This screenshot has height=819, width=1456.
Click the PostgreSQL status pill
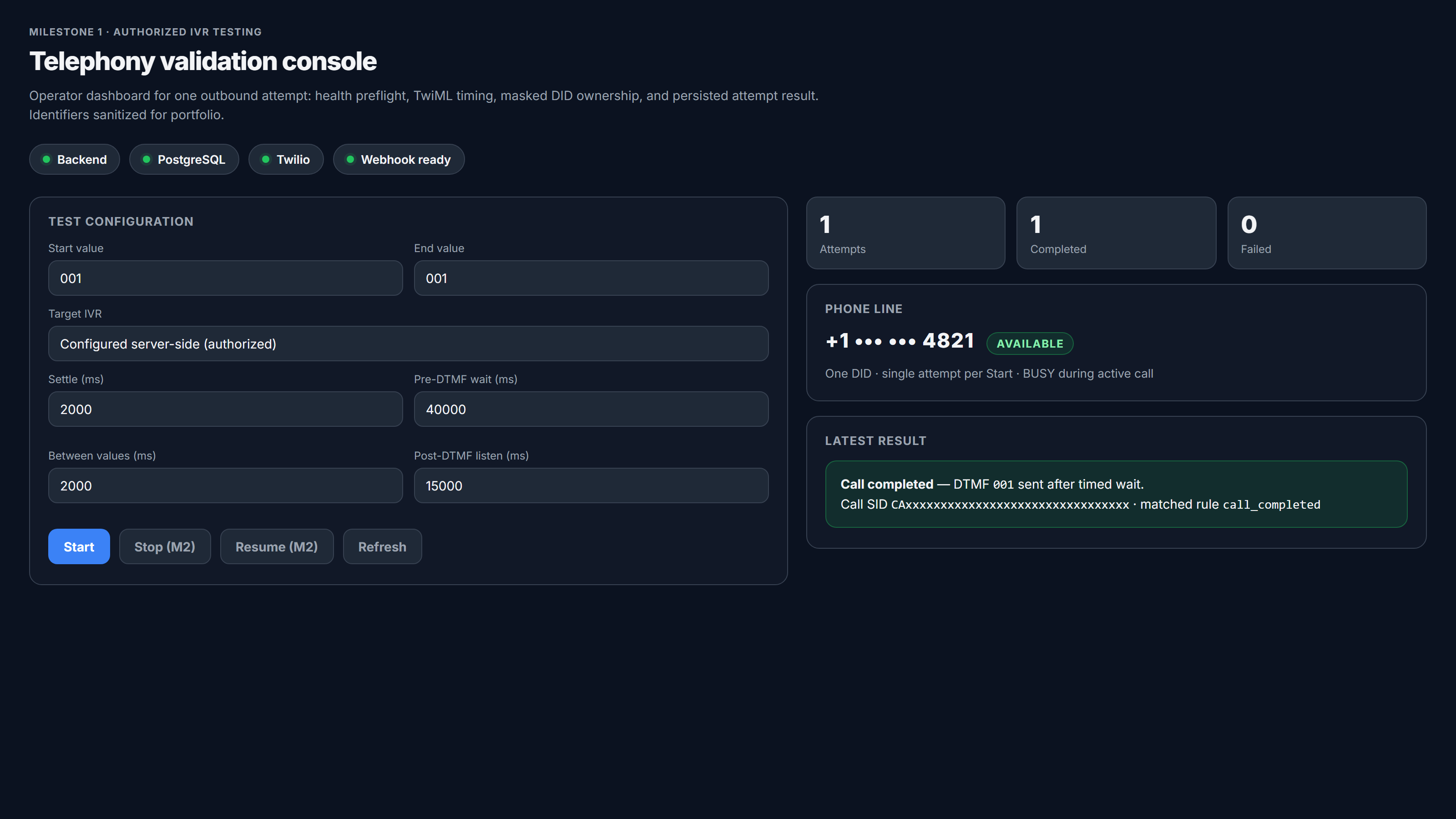coord(184,159)
